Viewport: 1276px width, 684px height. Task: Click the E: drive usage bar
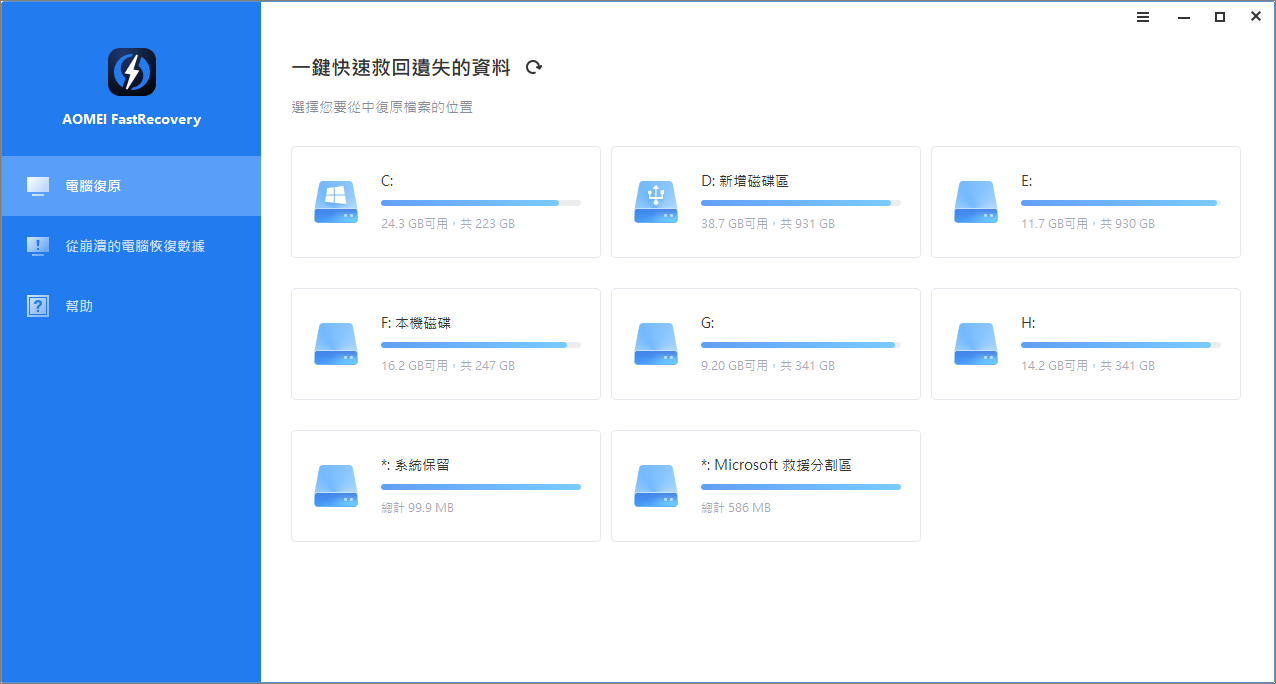pos(1121,203)
